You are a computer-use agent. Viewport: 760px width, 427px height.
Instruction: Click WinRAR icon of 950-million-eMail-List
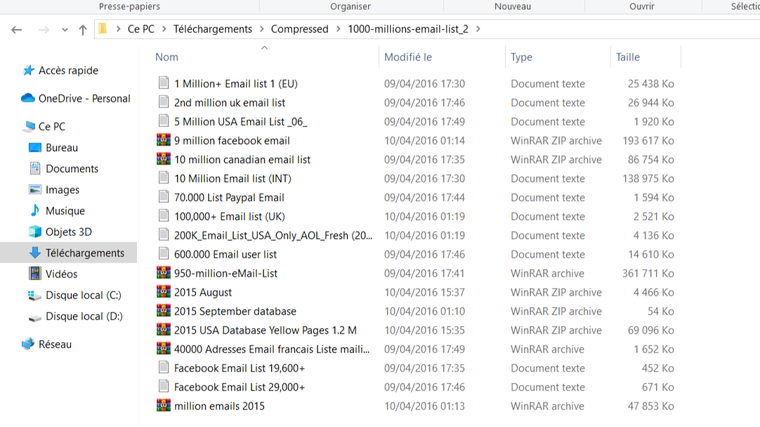click(163, 273)
